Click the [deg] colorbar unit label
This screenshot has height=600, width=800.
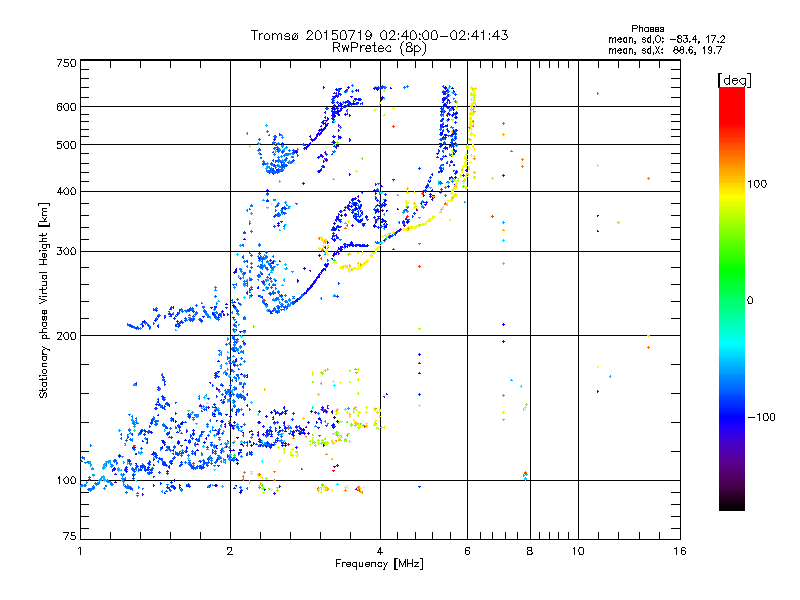click(732, 79)
